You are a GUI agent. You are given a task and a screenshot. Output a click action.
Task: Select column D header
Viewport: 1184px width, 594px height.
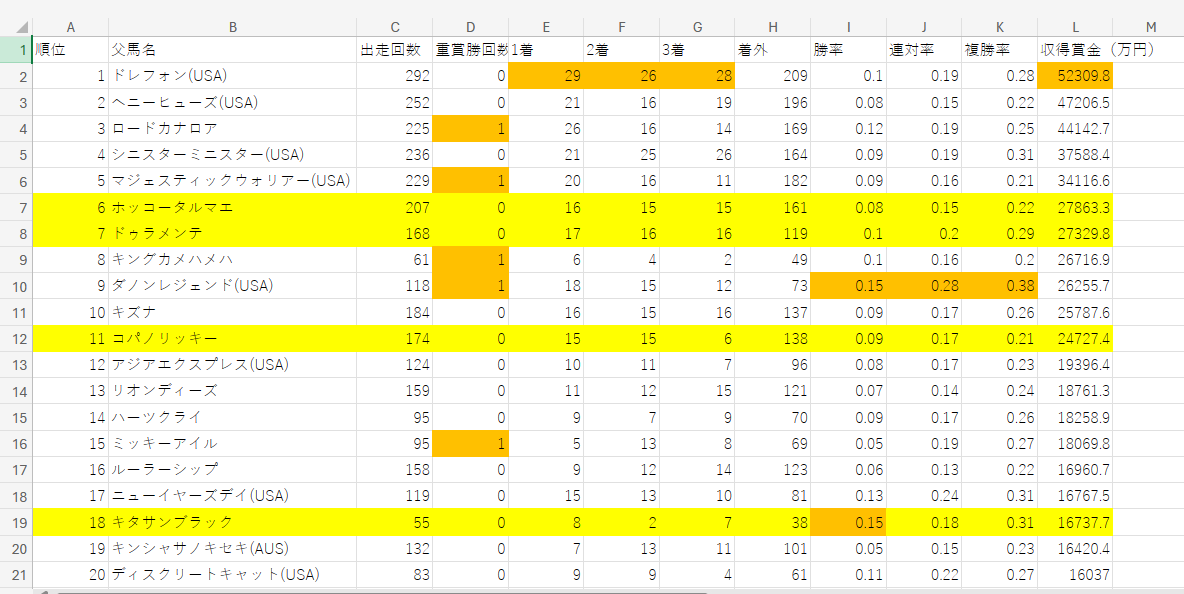tap(470, 28)
